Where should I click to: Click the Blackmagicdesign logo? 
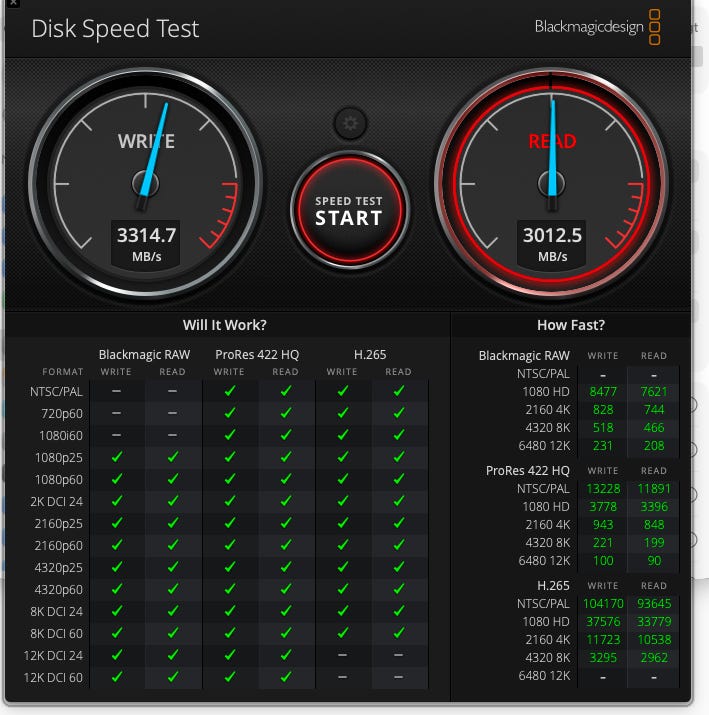597,27
